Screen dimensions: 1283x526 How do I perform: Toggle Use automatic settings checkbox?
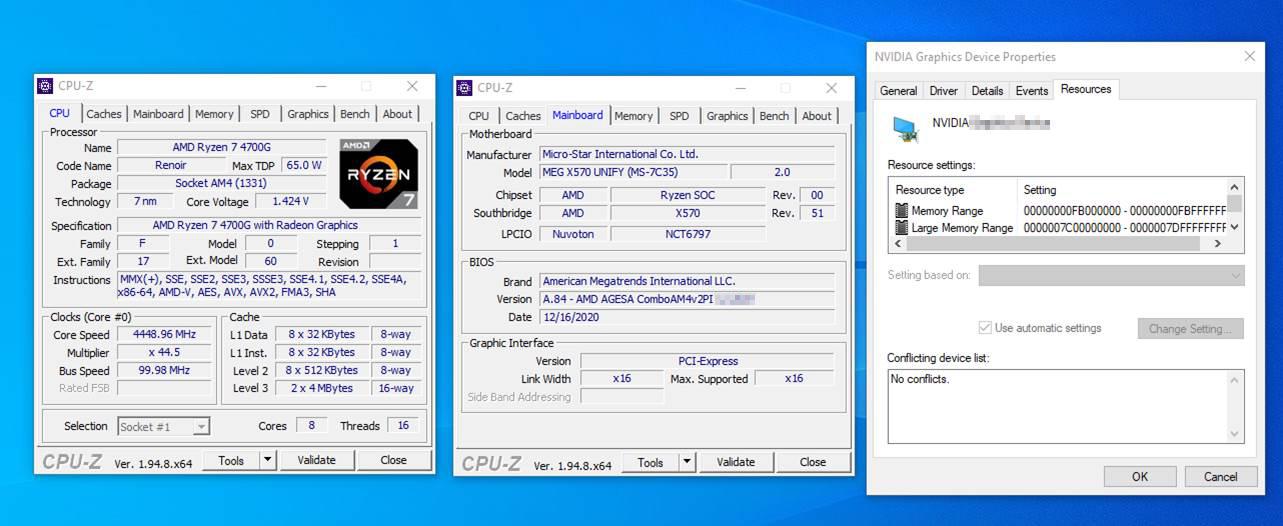pyautogui.click(x=985, y=328)
